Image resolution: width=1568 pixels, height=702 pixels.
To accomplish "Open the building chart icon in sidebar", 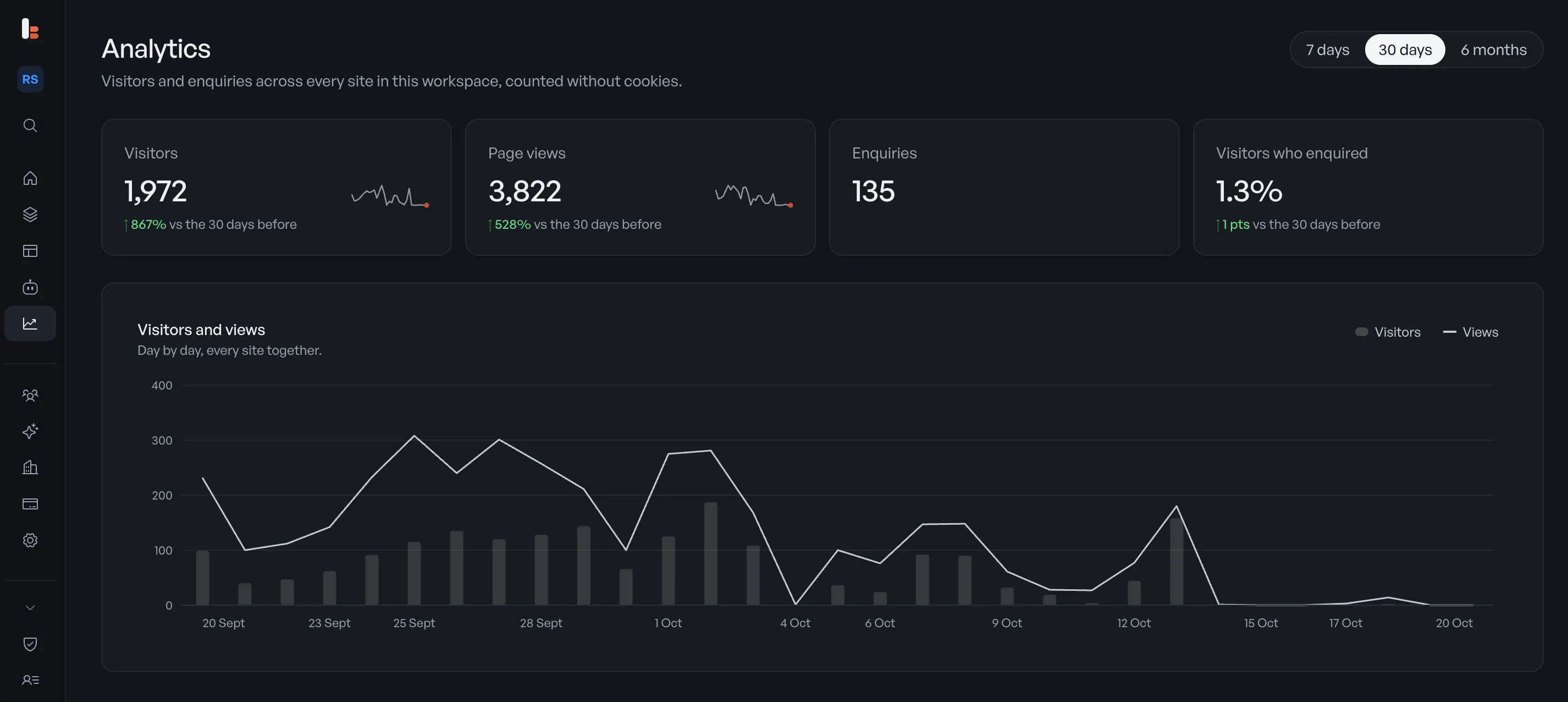I will (x=30, y=468).
